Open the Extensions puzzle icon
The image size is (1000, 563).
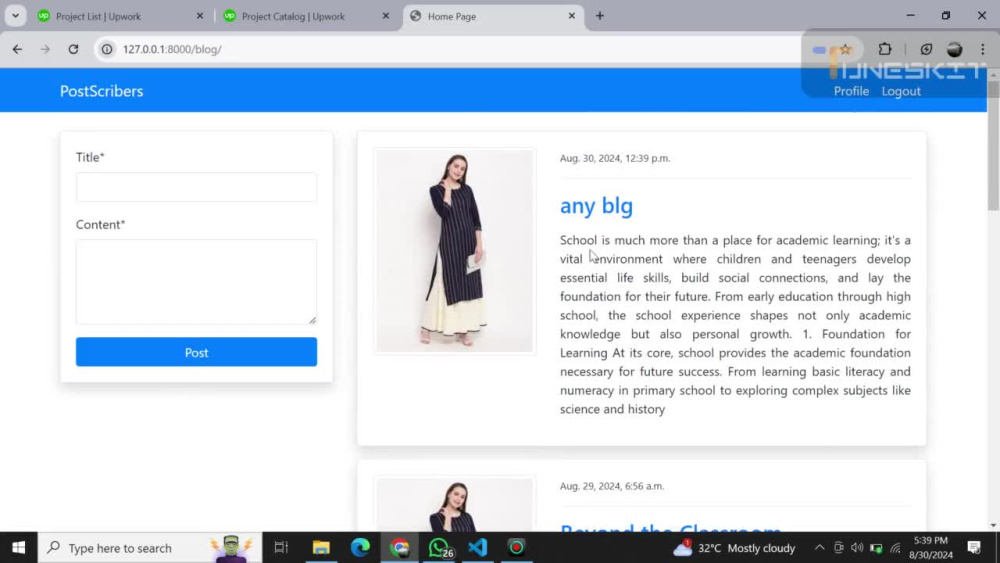click(x=885, y=49)
